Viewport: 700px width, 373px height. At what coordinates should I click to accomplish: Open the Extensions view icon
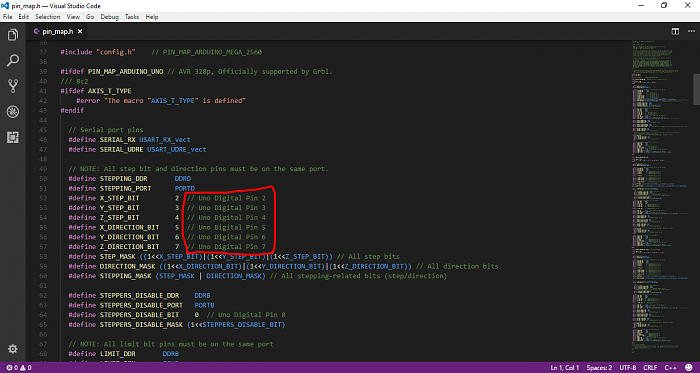point(13,137)
